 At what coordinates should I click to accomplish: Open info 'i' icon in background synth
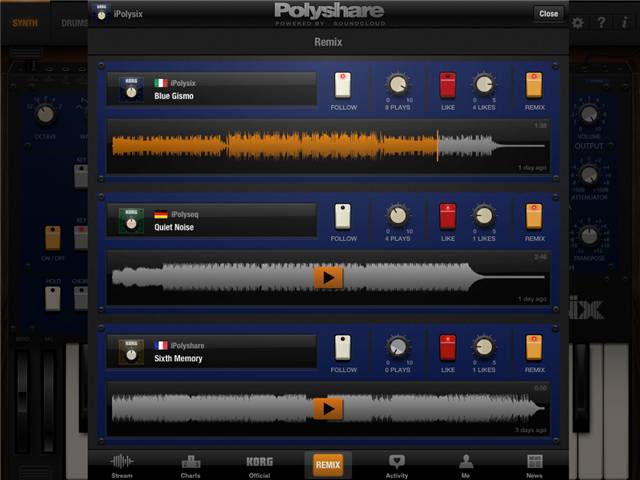(x=624, y=23)
